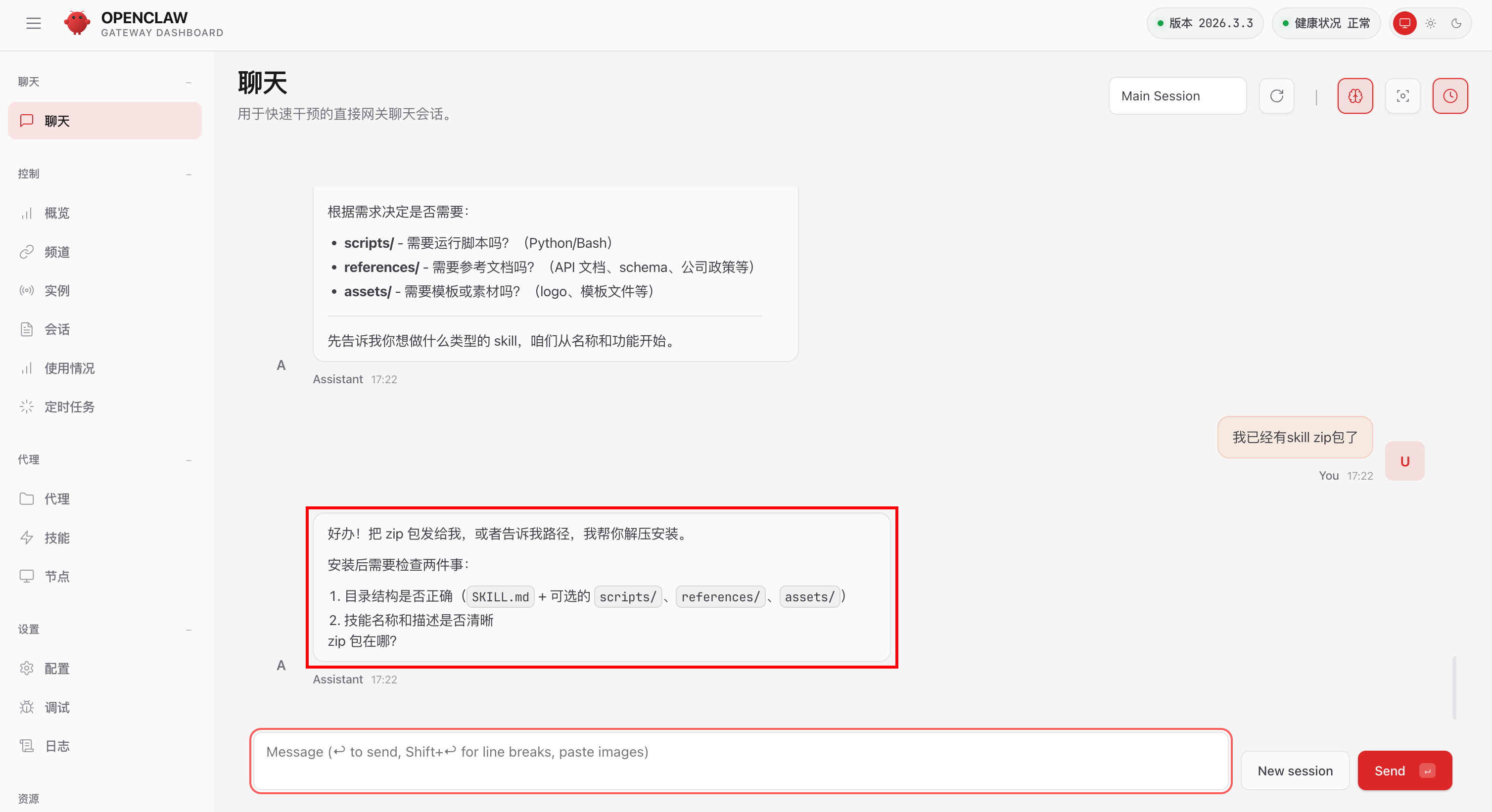Click the focus mode icon
1492x812 pixels.
point(1402,96)
